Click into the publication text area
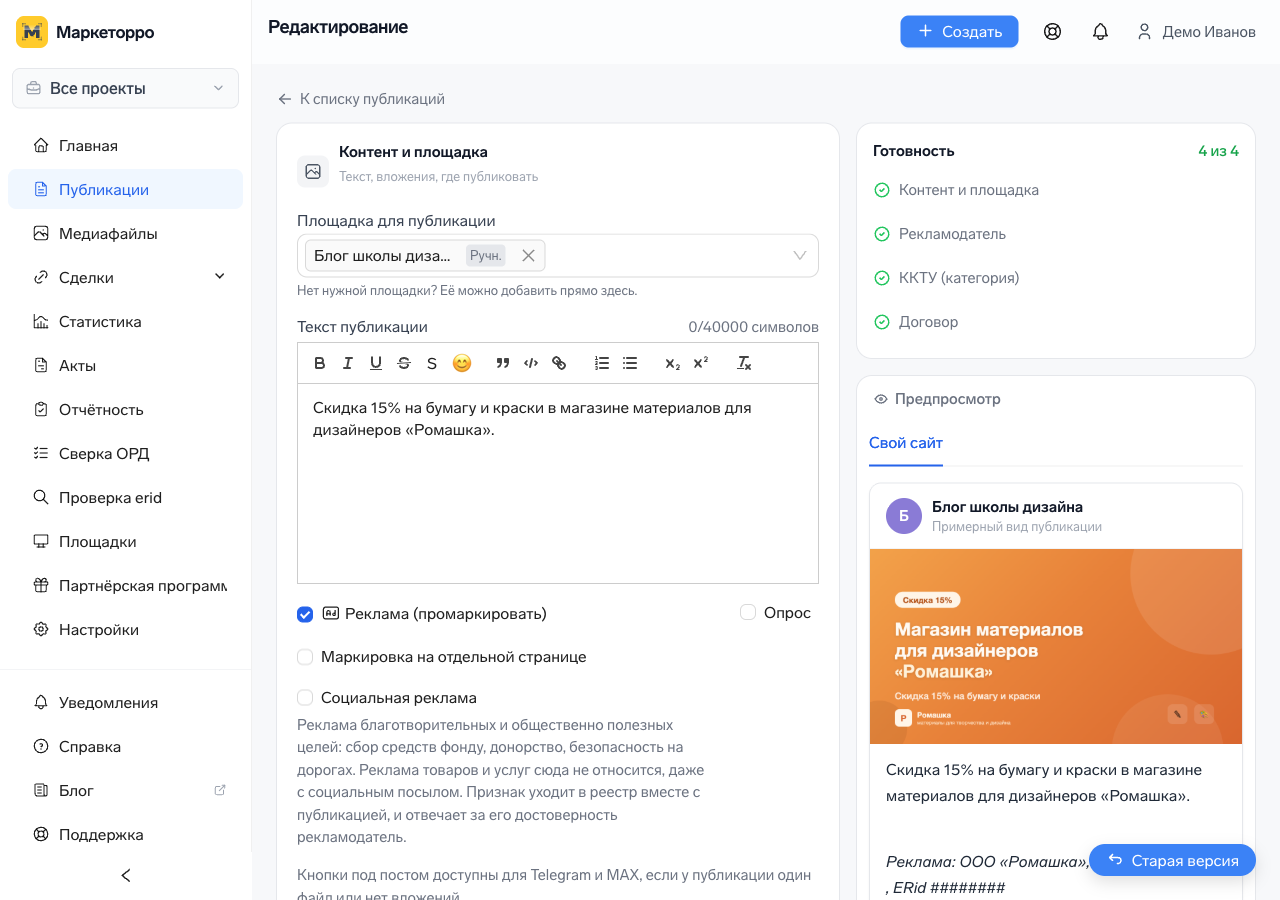 coord(558,483)
